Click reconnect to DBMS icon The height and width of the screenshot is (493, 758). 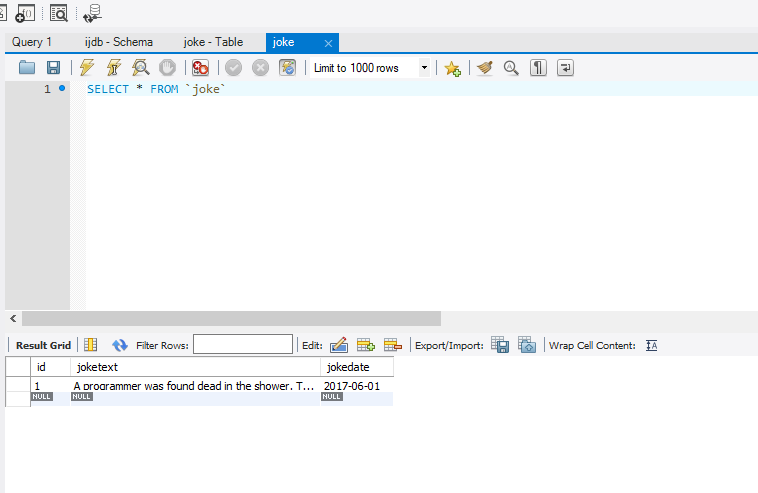92,13
